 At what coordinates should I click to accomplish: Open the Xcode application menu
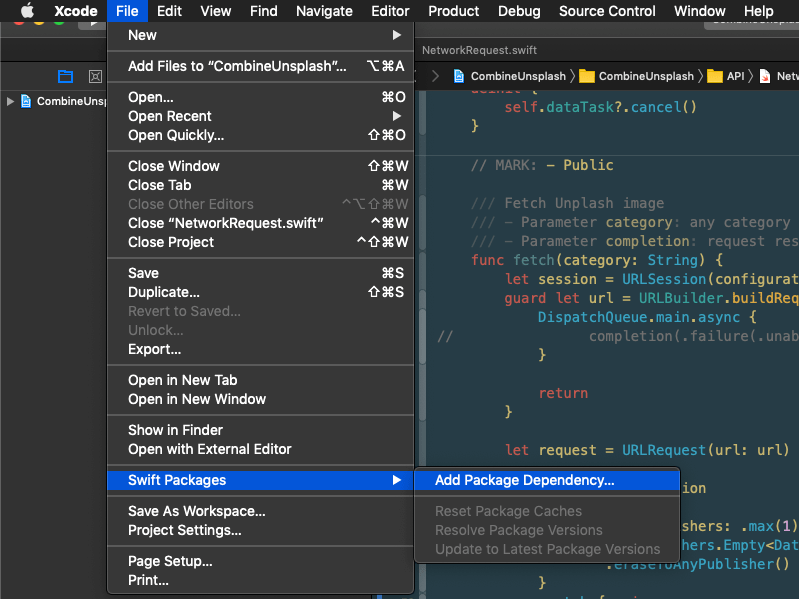coord(76,11)
